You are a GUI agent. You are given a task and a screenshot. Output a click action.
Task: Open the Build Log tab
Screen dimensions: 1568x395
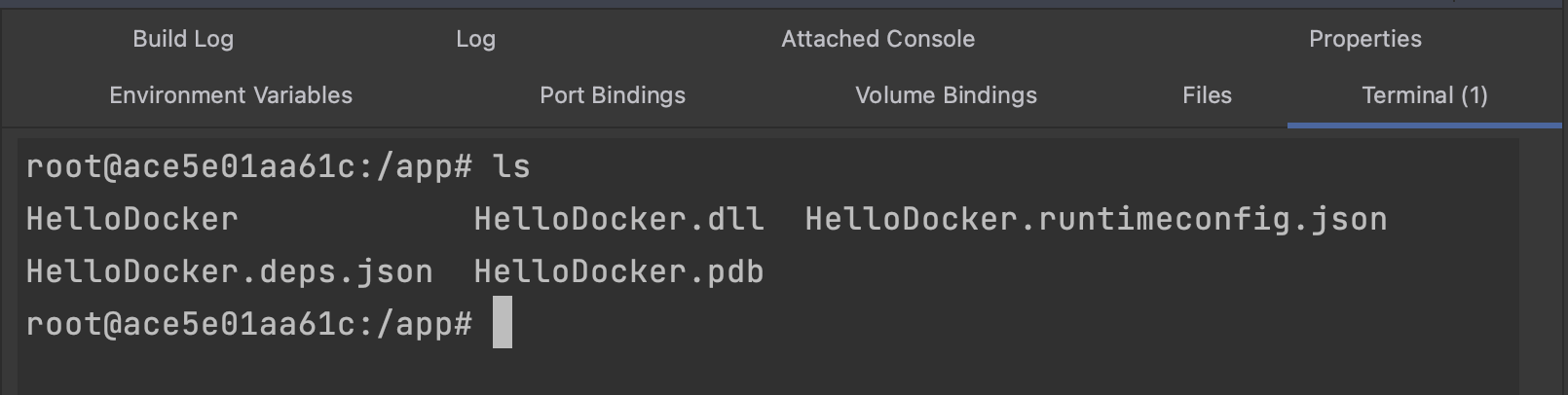183,39
